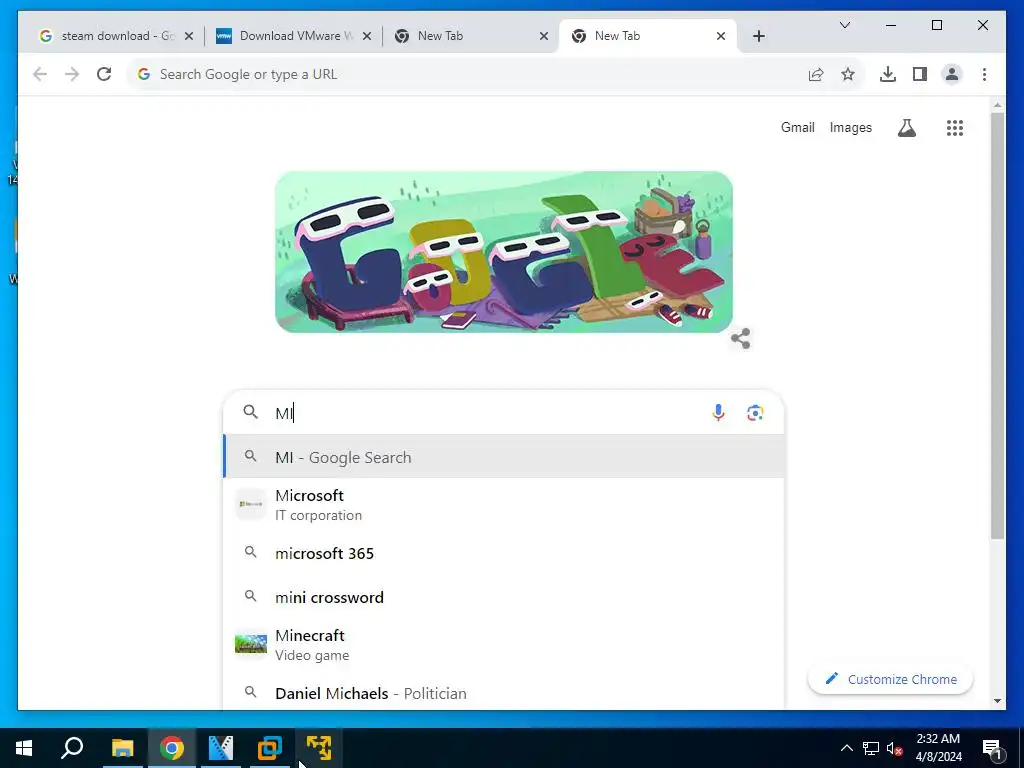Close the active New Tab
The image size is (1024, 768).
pyautogui.click(x=721, y=36)
